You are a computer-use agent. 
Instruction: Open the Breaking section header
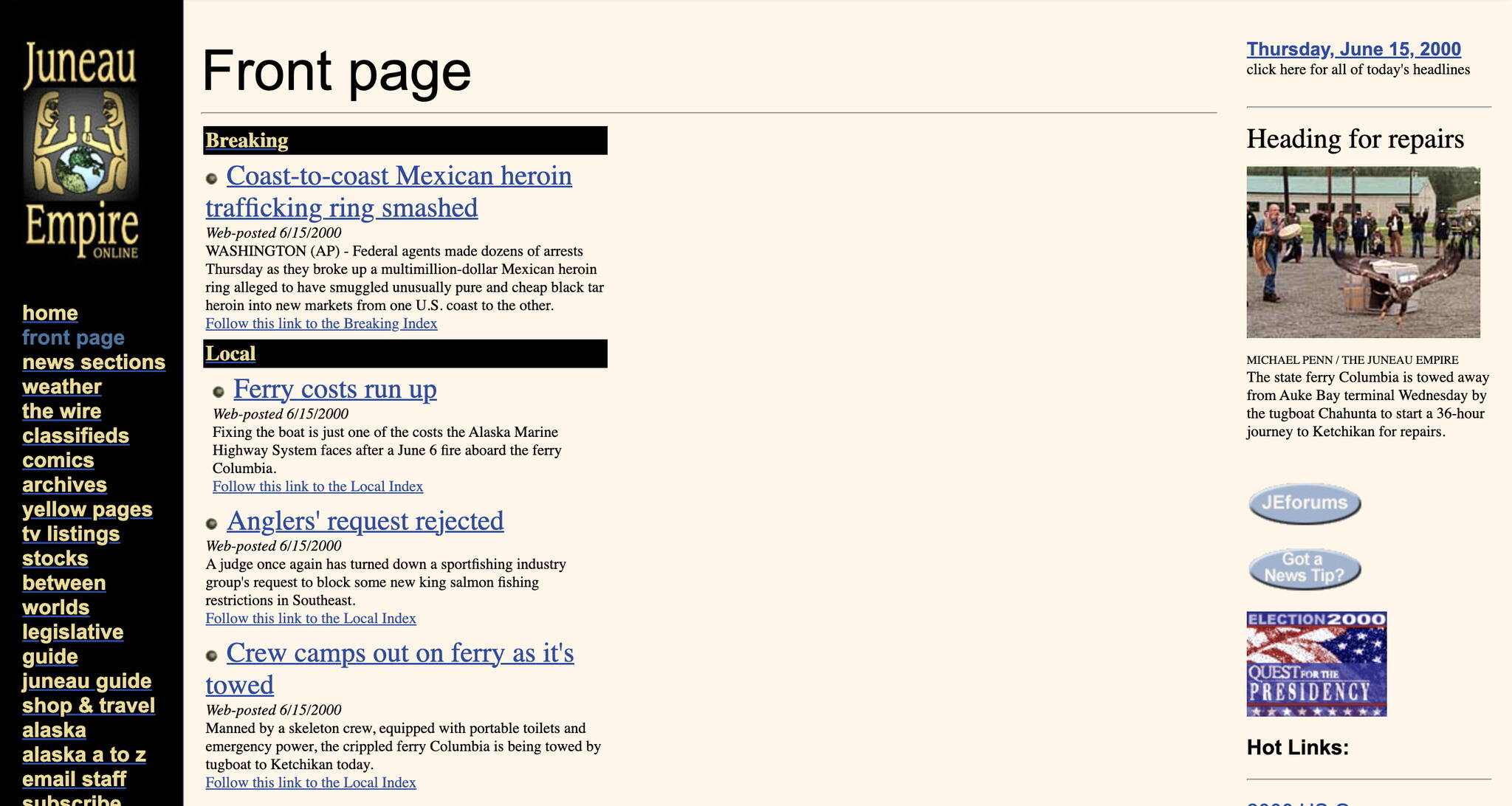tap(247, 140)
